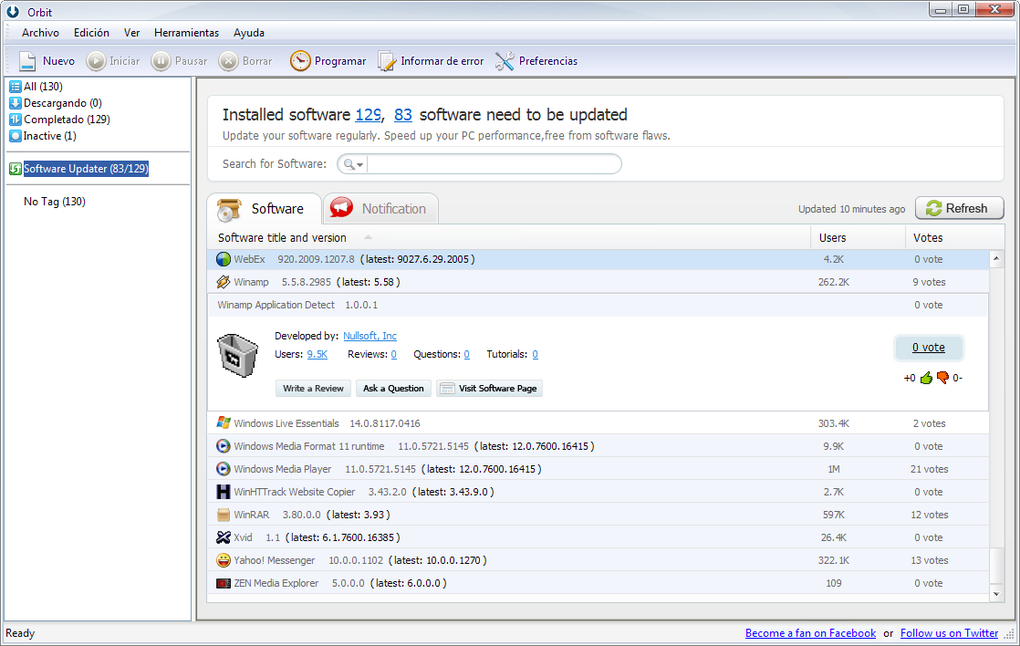Open Preferencias from the toolbar
The image size is (1020, 646).
pos(506,60)
